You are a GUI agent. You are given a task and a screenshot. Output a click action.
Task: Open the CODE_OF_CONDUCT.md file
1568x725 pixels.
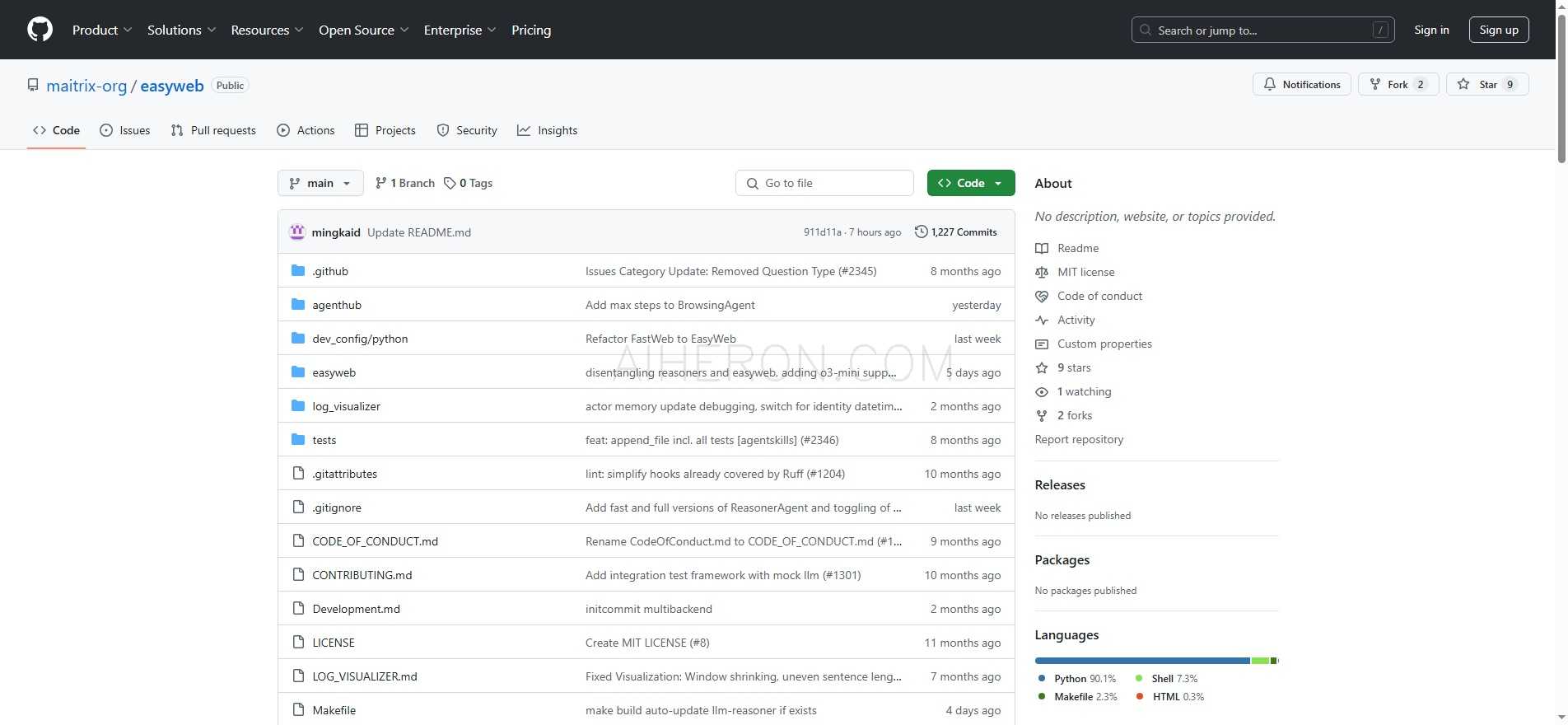tap(376, 541)
